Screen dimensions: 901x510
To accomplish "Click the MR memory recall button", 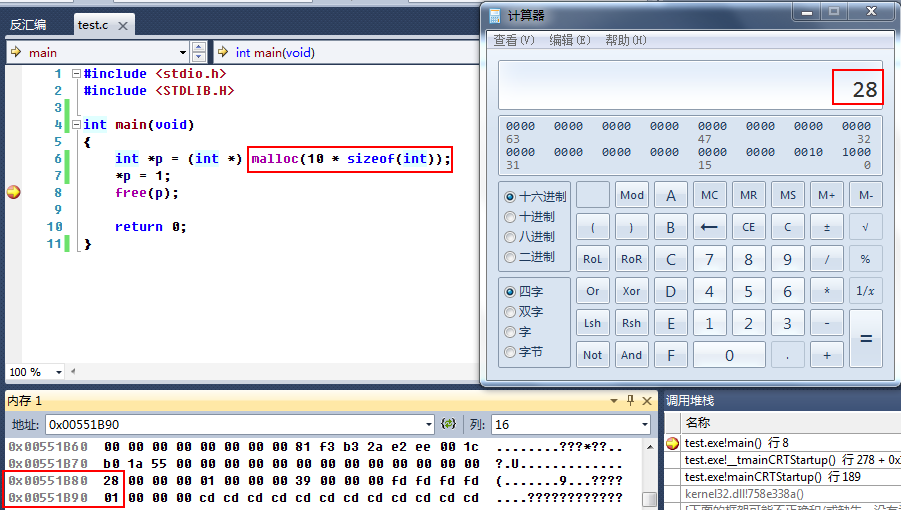I will 748,195.
